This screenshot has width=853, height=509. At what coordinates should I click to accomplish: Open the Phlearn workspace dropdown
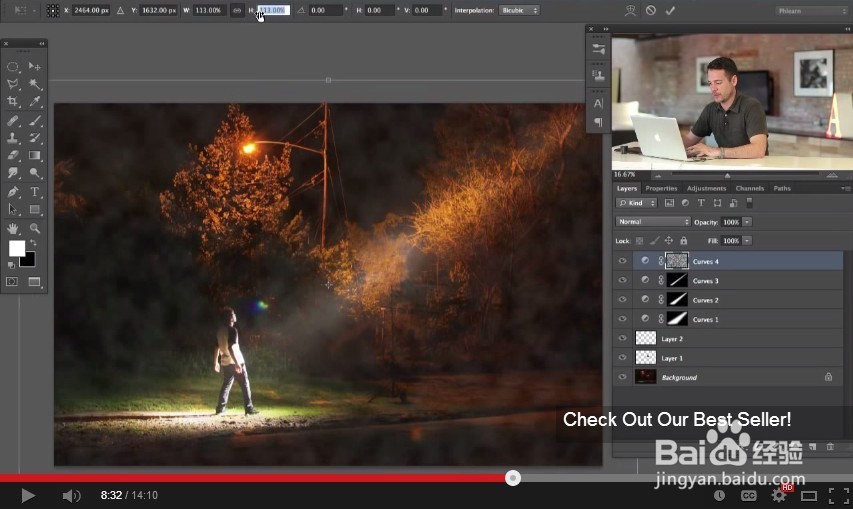812,10
